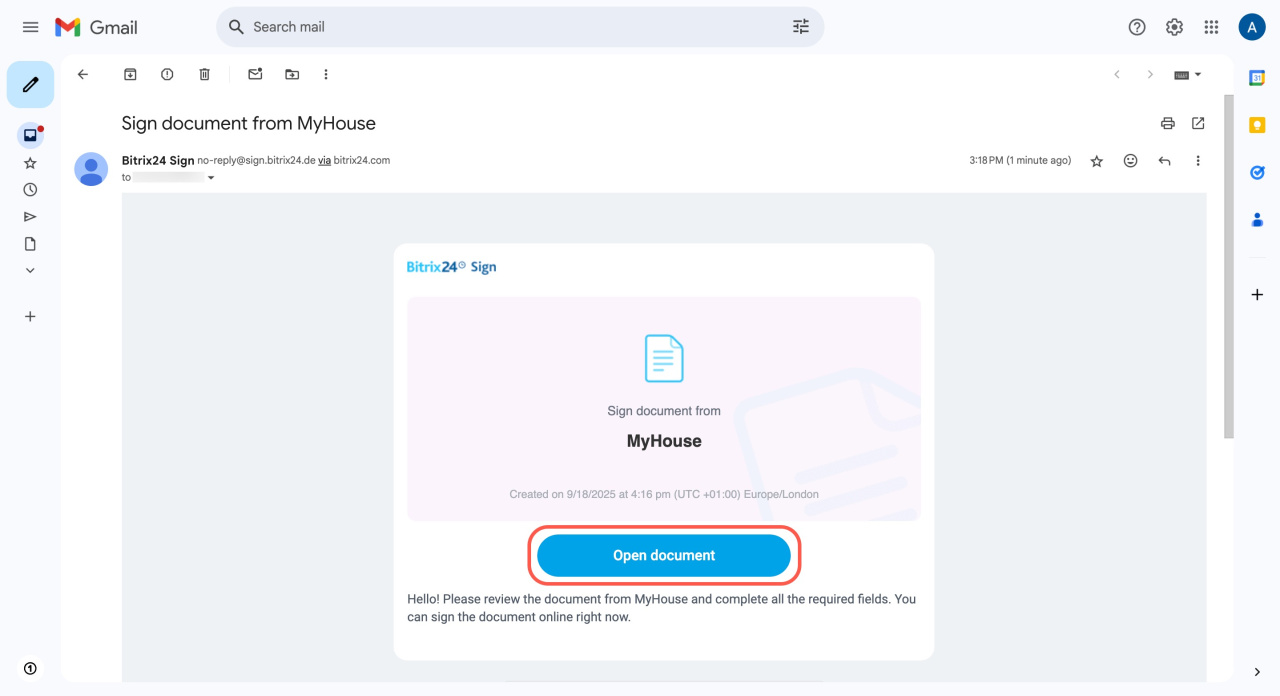Click the sender name Bitrix24 Sign
The width and height of the screenshot is (1280, 696).
click(x=158, y=160)
